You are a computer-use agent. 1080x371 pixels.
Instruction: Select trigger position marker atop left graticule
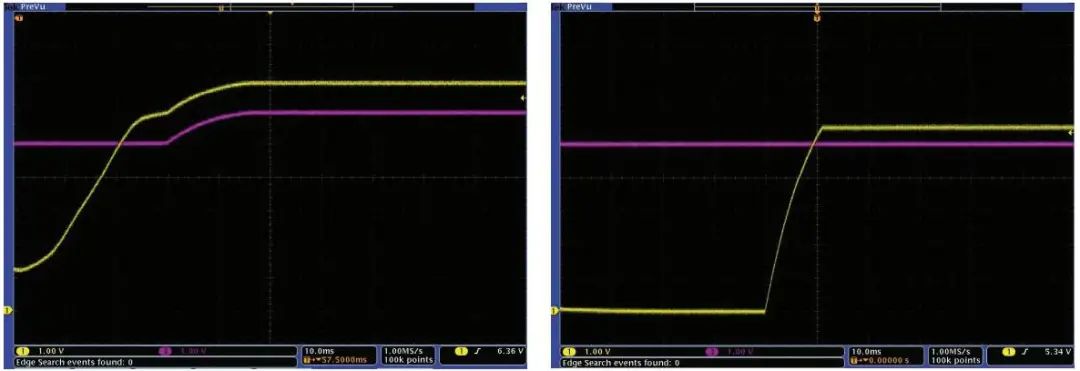coord(270,13)
